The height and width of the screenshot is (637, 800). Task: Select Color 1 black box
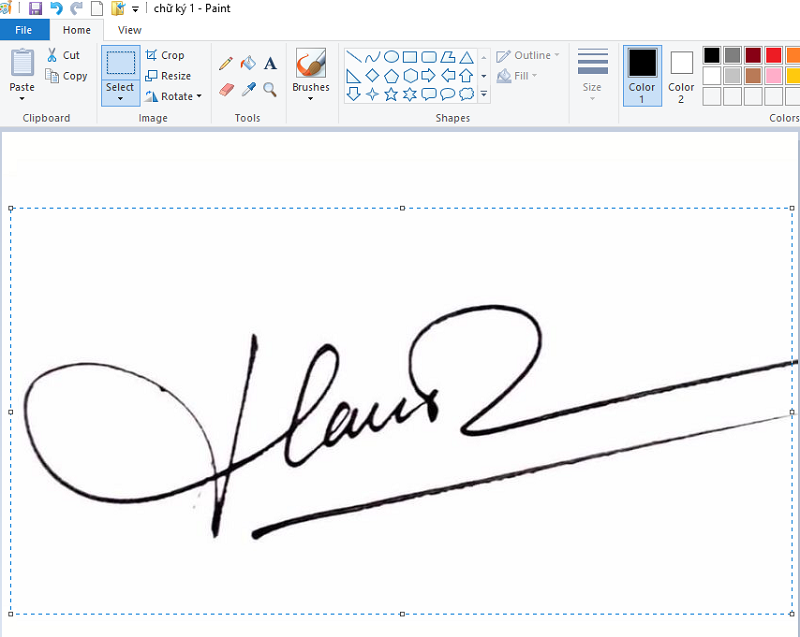(642, 75)
